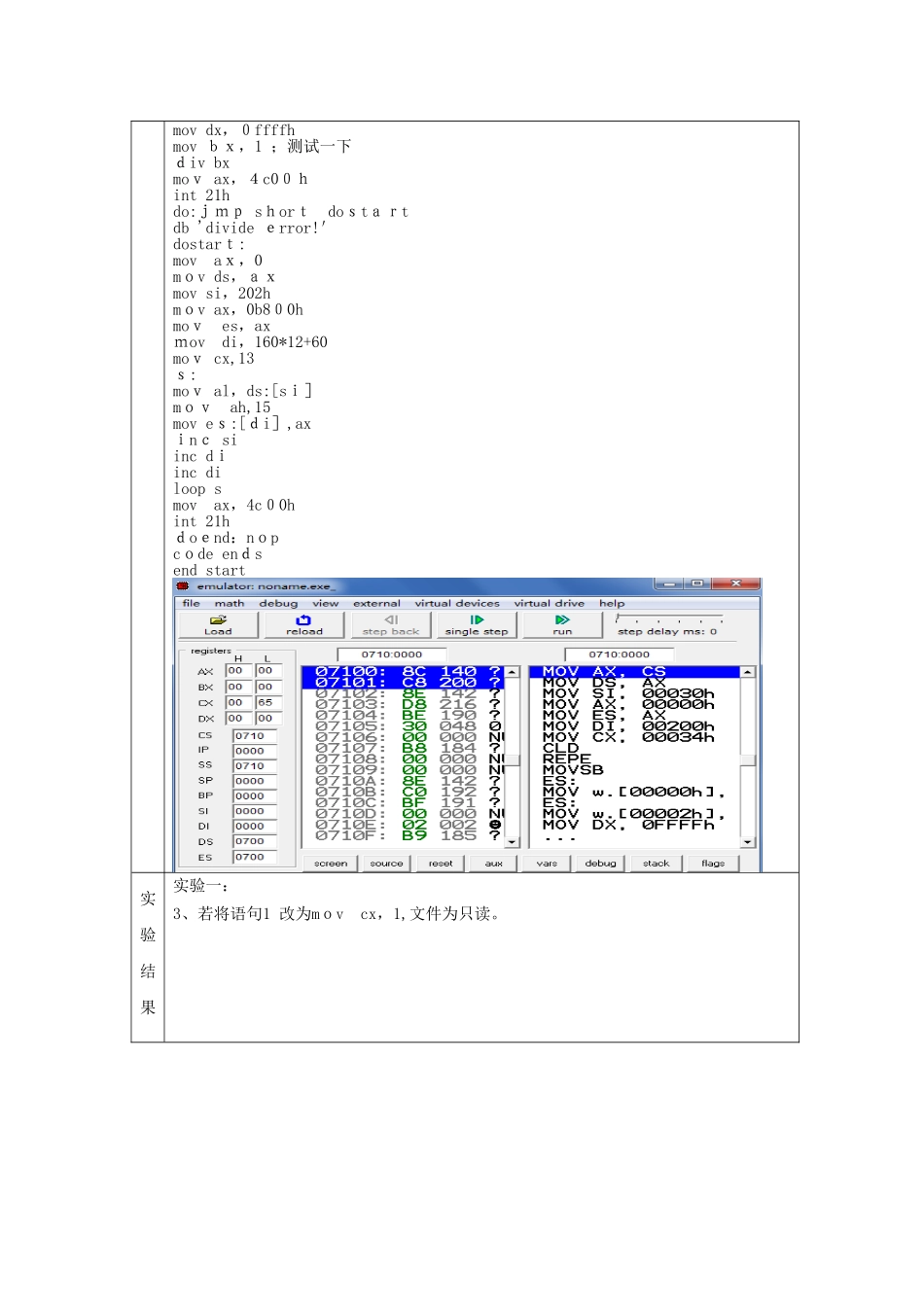
Task: Open the external menu
Action: [376, 603]
